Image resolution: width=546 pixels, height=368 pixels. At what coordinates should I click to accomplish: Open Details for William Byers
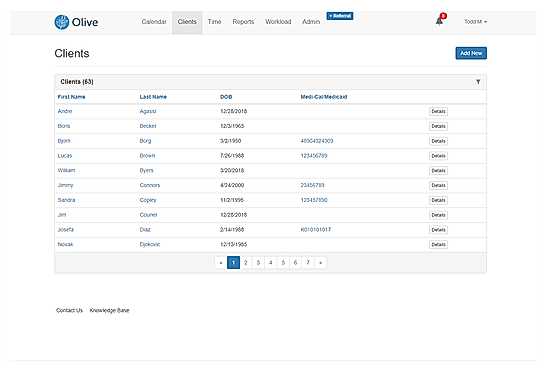click(438, 171)
